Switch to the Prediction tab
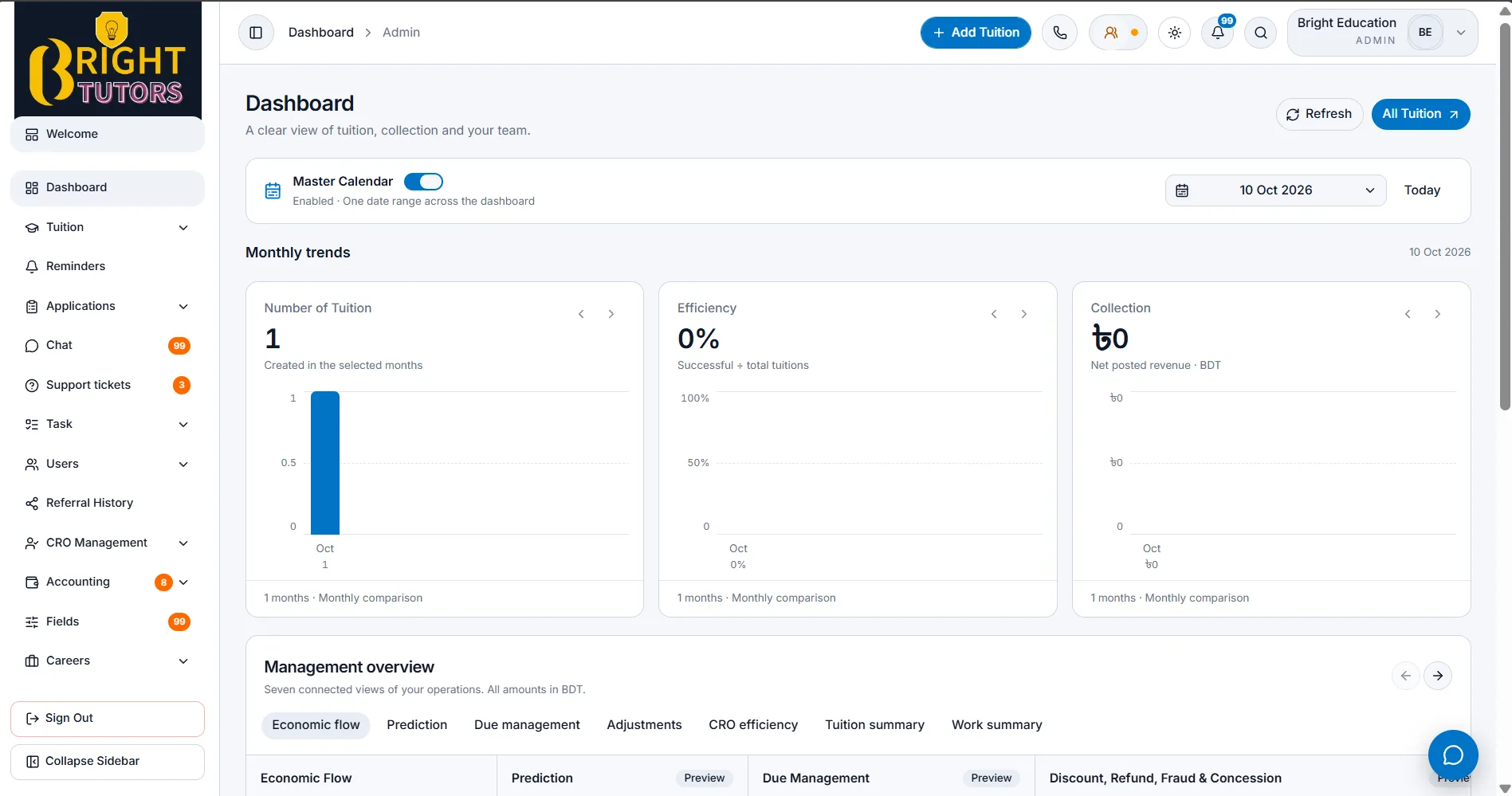The width and height of the screenshot is (1512, 796). tap(417, 725)
